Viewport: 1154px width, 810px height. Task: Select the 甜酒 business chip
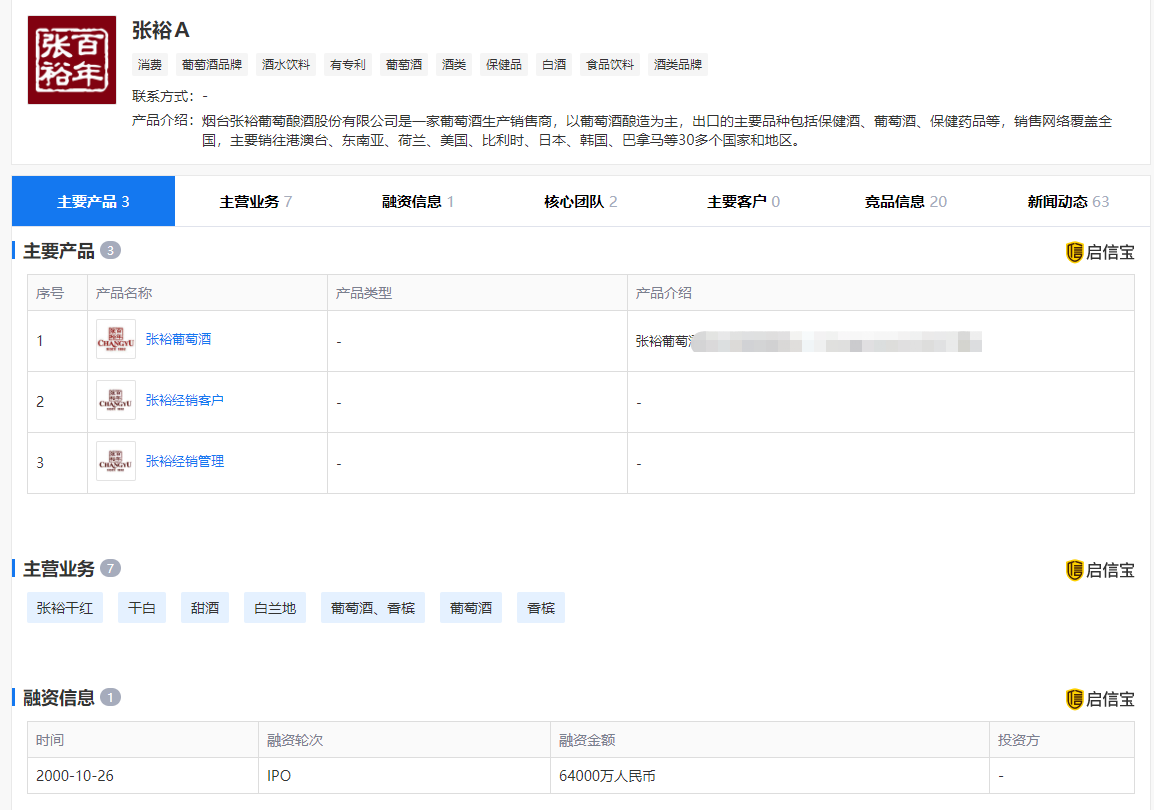click(x=205, y=608)
